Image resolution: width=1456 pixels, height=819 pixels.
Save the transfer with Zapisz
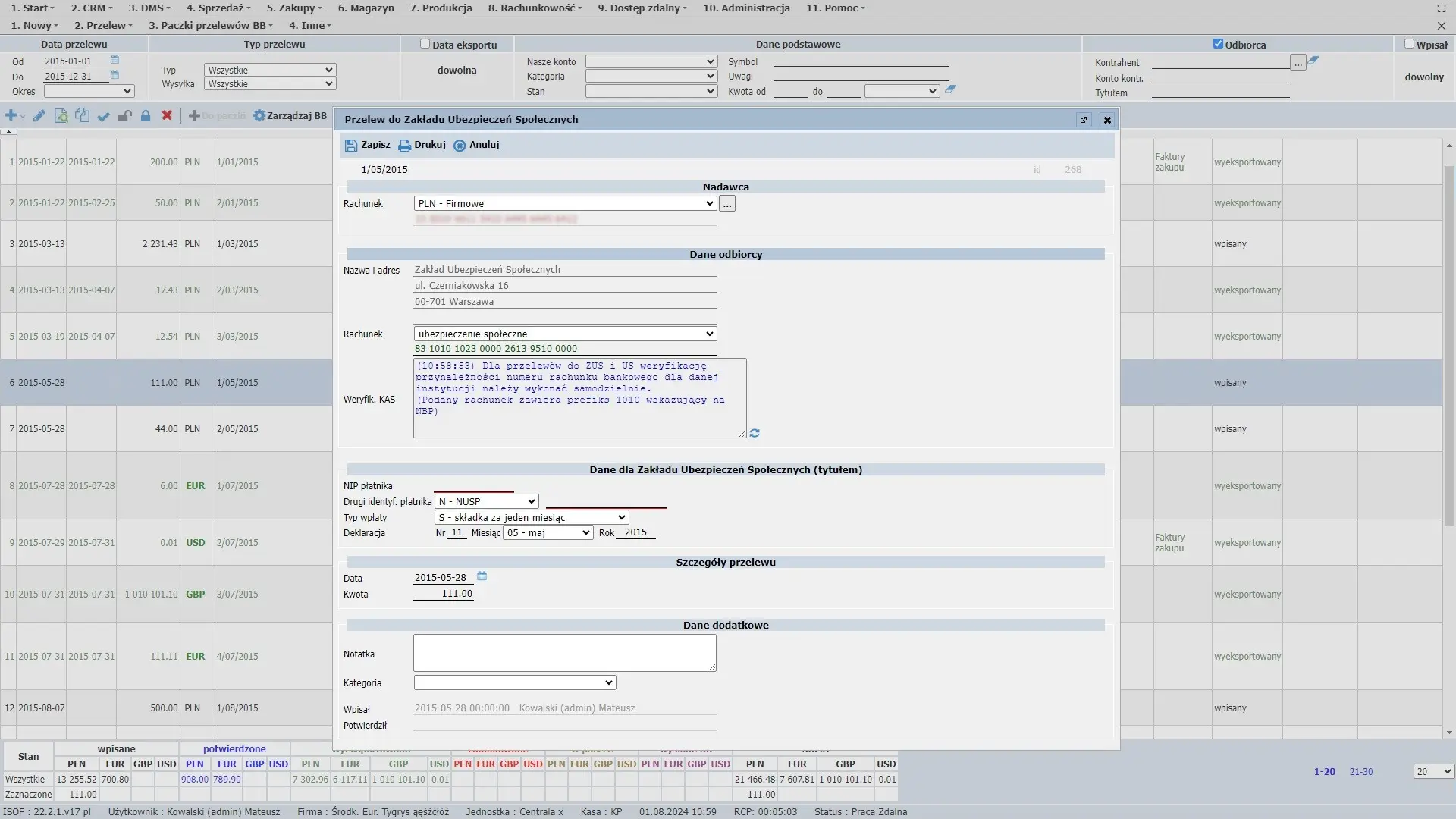(x=368, y=145)
